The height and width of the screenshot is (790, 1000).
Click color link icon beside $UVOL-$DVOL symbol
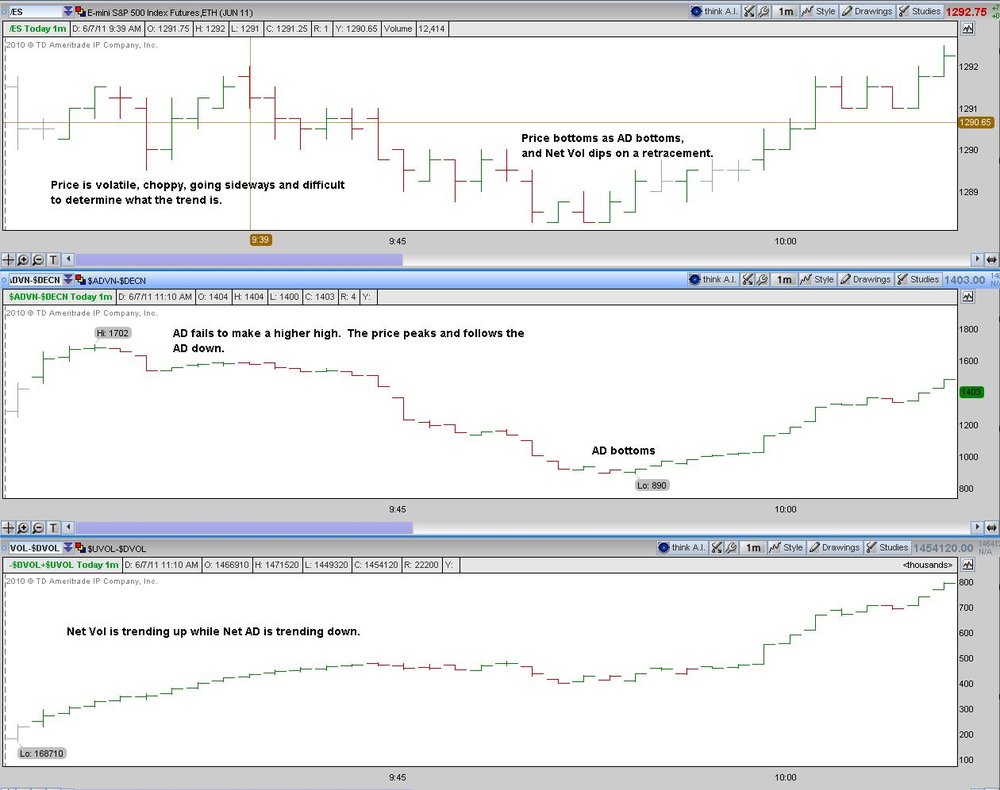click(80, 548)
